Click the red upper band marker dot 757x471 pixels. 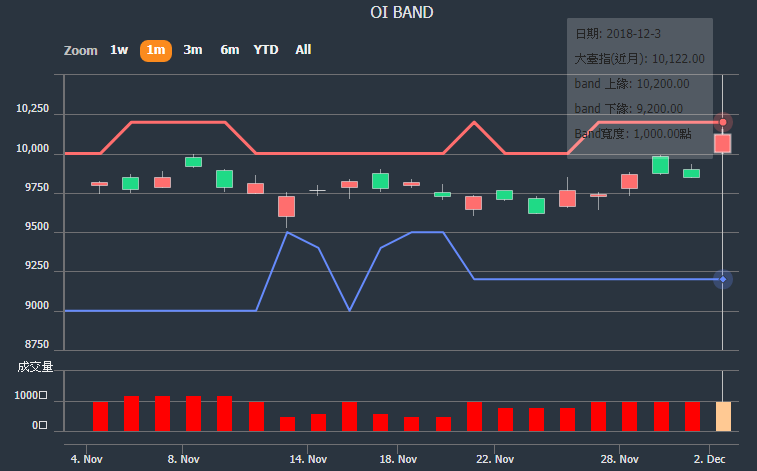tap(723, 122)
